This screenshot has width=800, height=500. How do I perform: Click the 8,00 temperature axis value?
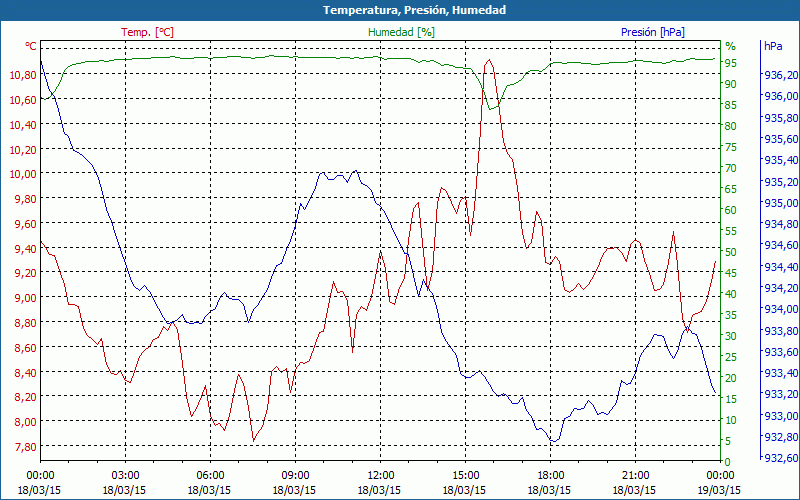pos(25,422)
